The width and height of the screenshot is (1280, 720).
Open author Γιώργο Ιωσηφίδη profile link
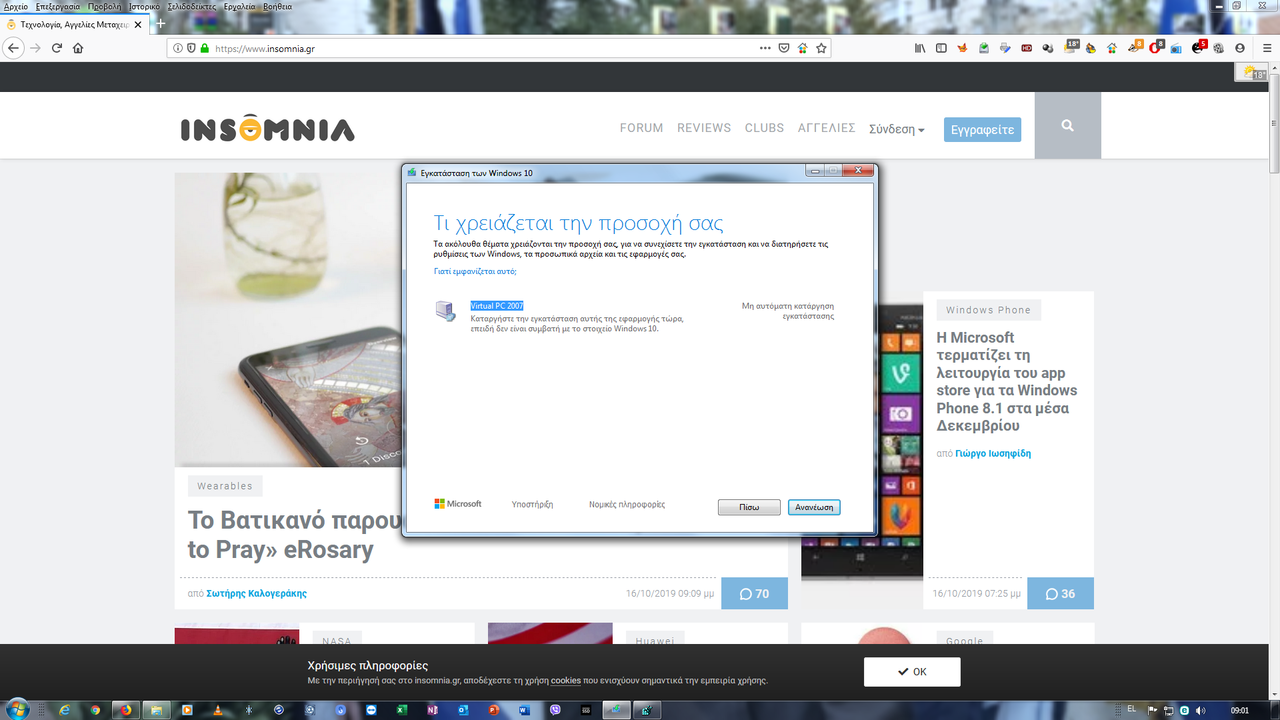pyautogui.click(x=993, y=453)
